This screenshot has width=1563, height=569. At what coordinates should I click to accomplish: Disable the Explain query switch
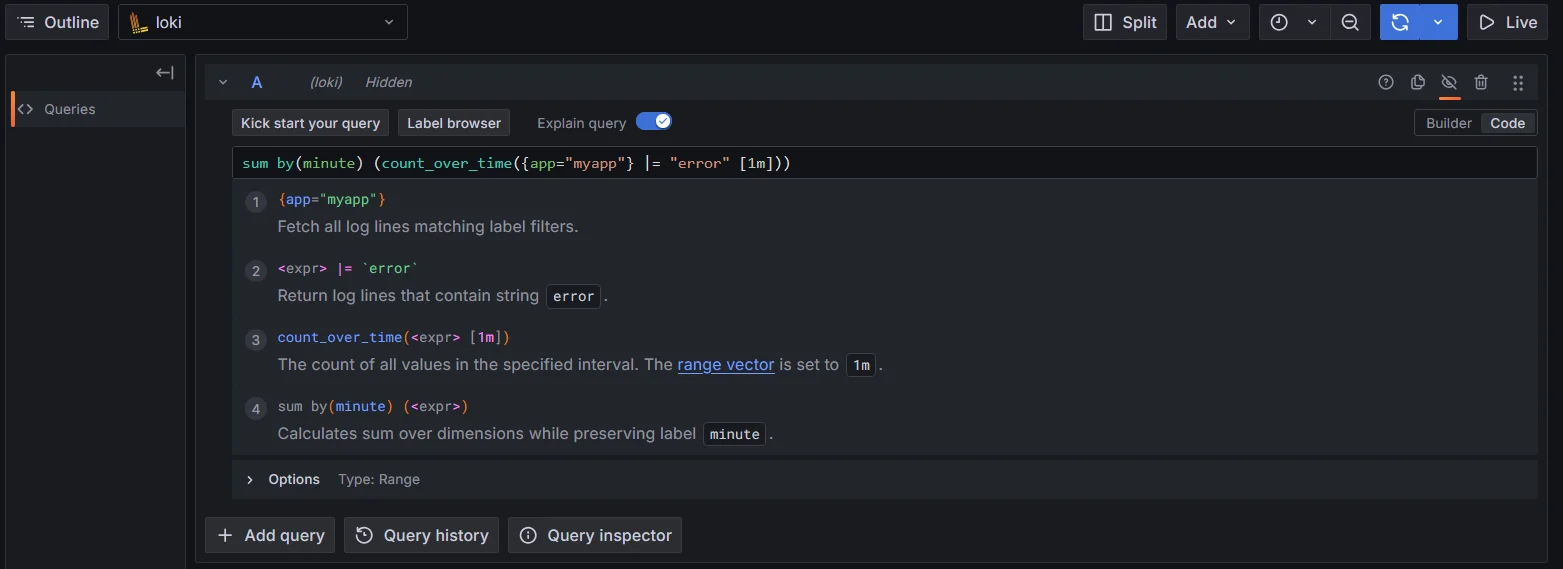(x=654, y=122)
